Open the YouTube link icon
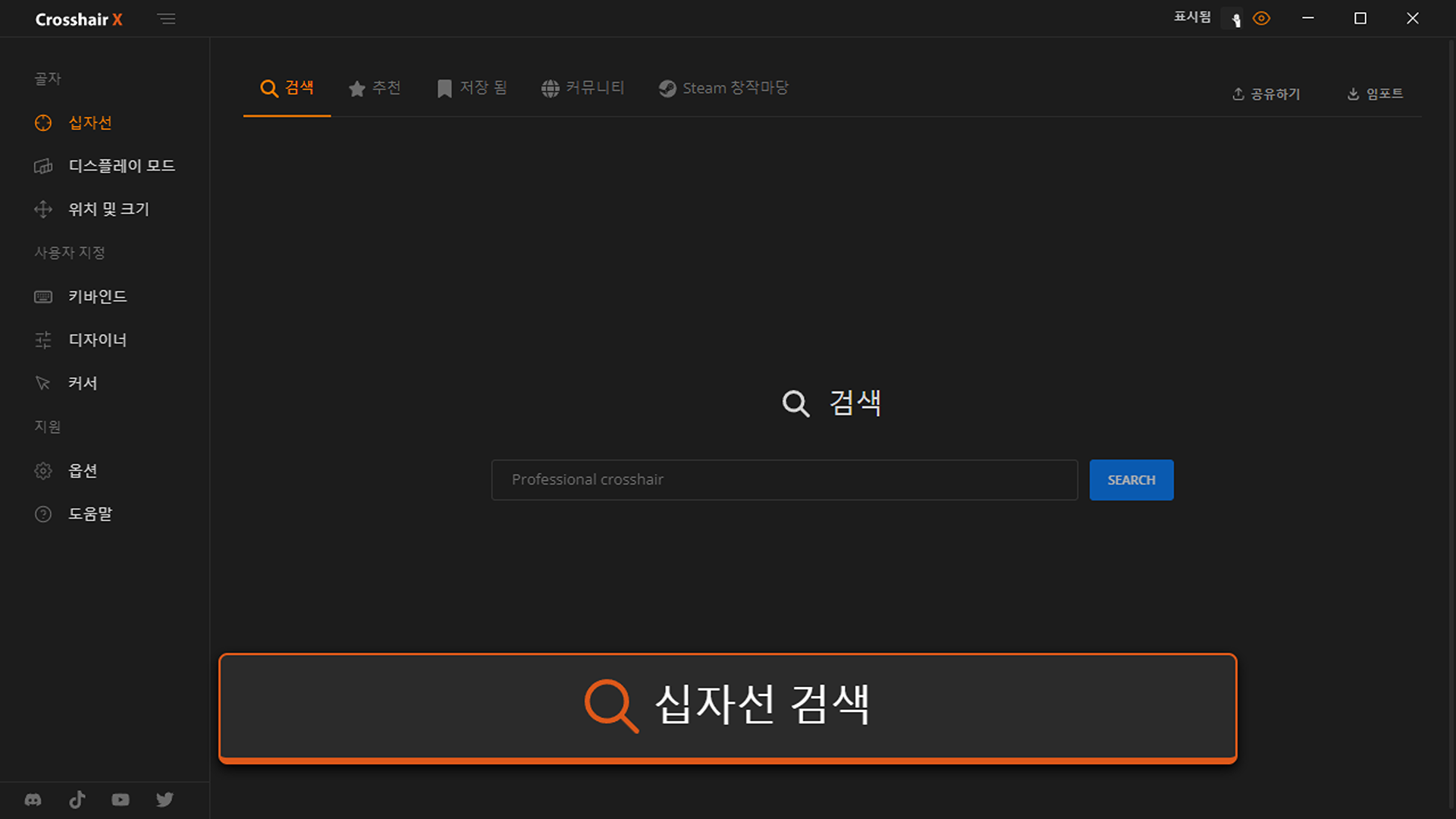Viewport: 1456px width, 819px height. (121, 800)
